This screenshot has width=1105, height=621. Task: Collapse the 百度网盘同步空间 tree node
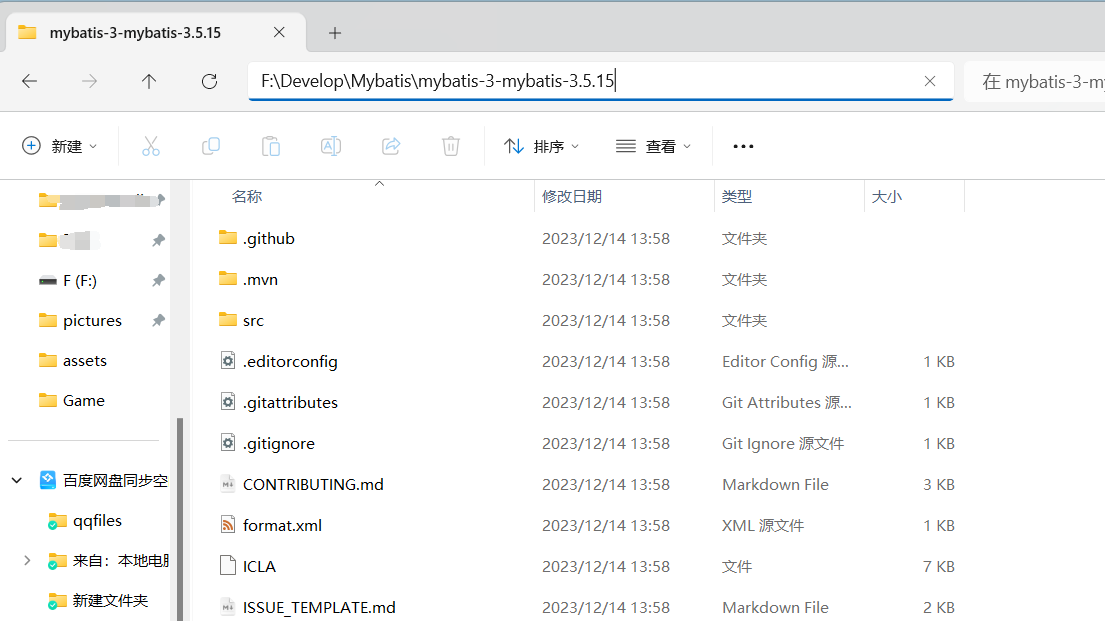pyautogui.click(x=17, y=481)
